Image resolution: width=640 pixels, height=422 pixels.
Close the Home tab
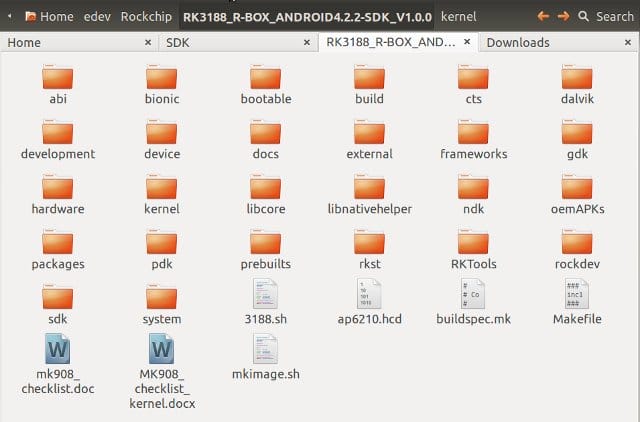tap(148, 42)
